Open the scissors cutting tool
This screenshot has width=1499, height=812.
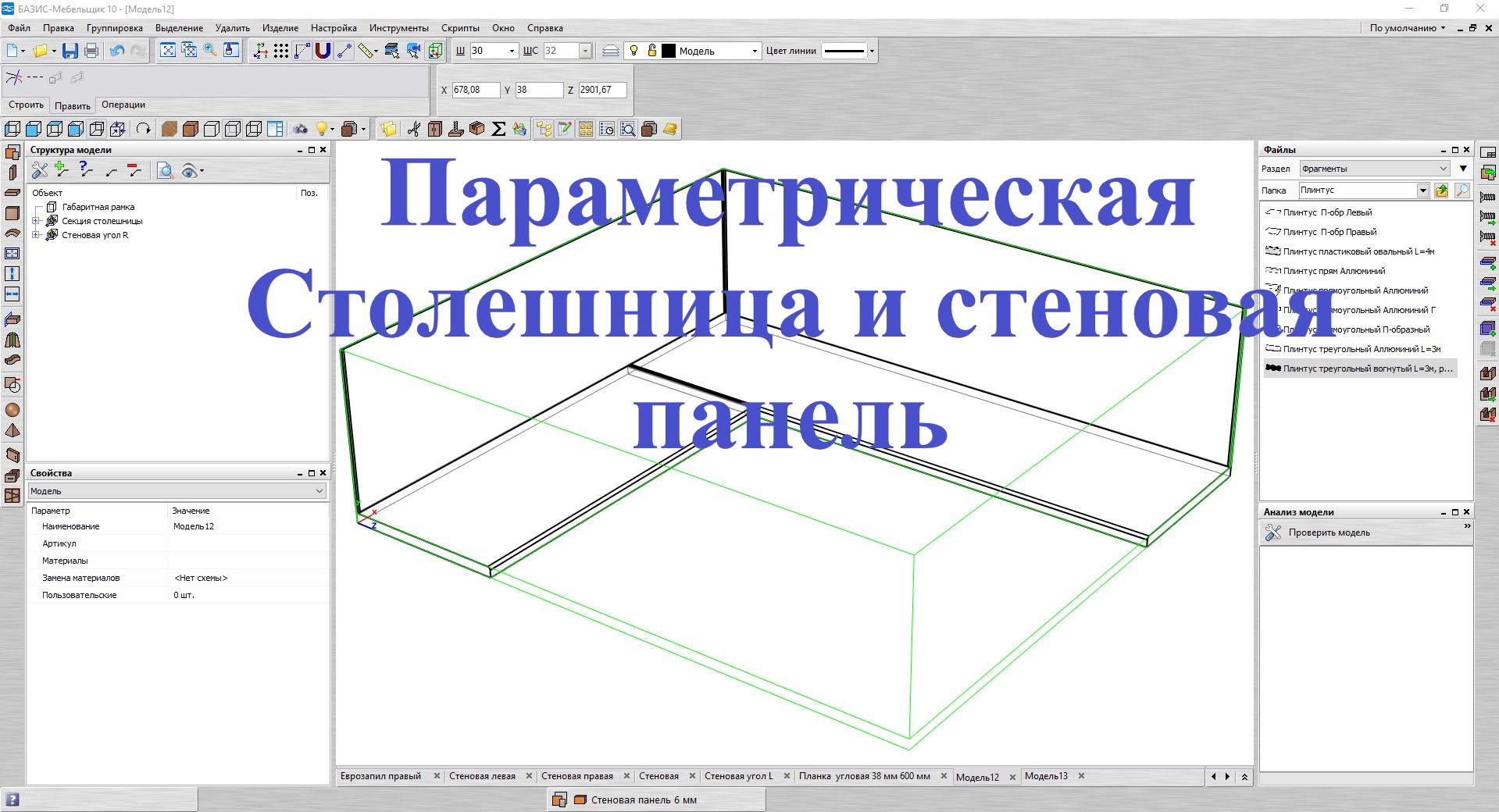pos(414,129)
